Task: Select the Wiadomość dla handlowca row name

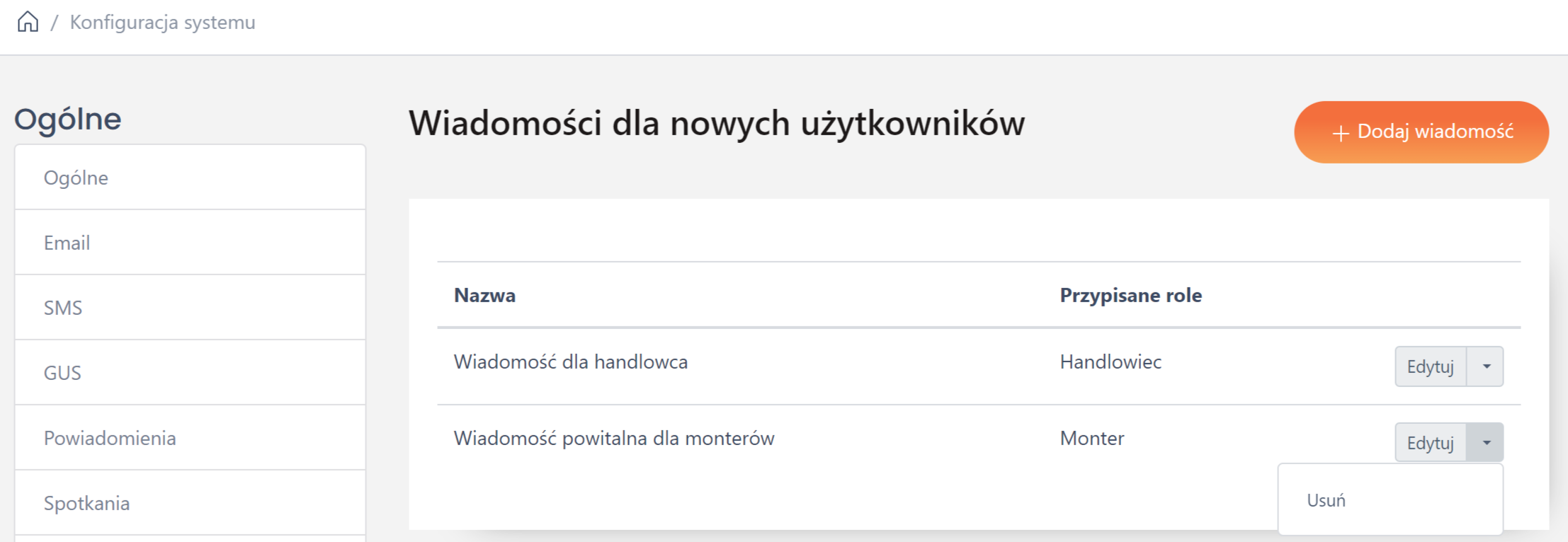Action: pos(570,362)
